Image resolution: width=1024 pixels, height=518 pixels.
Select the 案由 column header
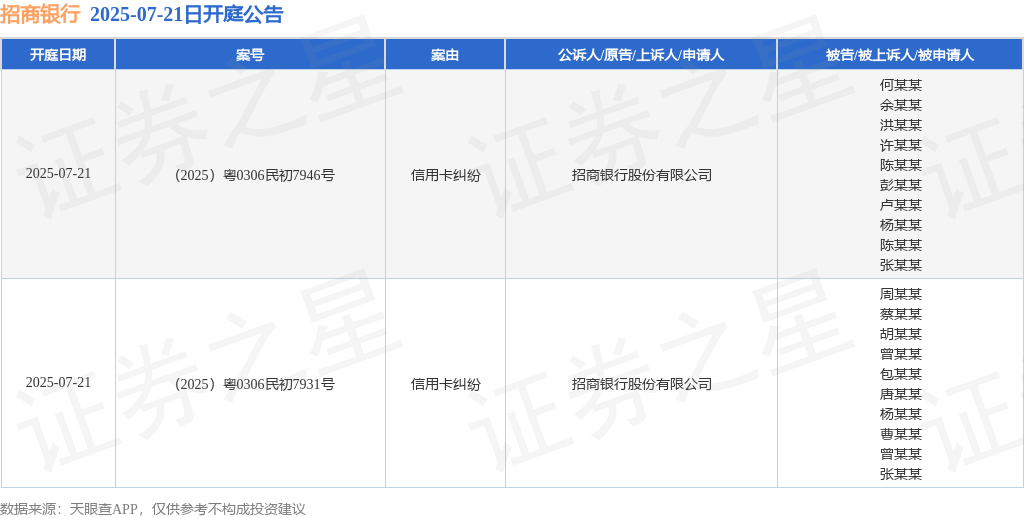[445, 55]
